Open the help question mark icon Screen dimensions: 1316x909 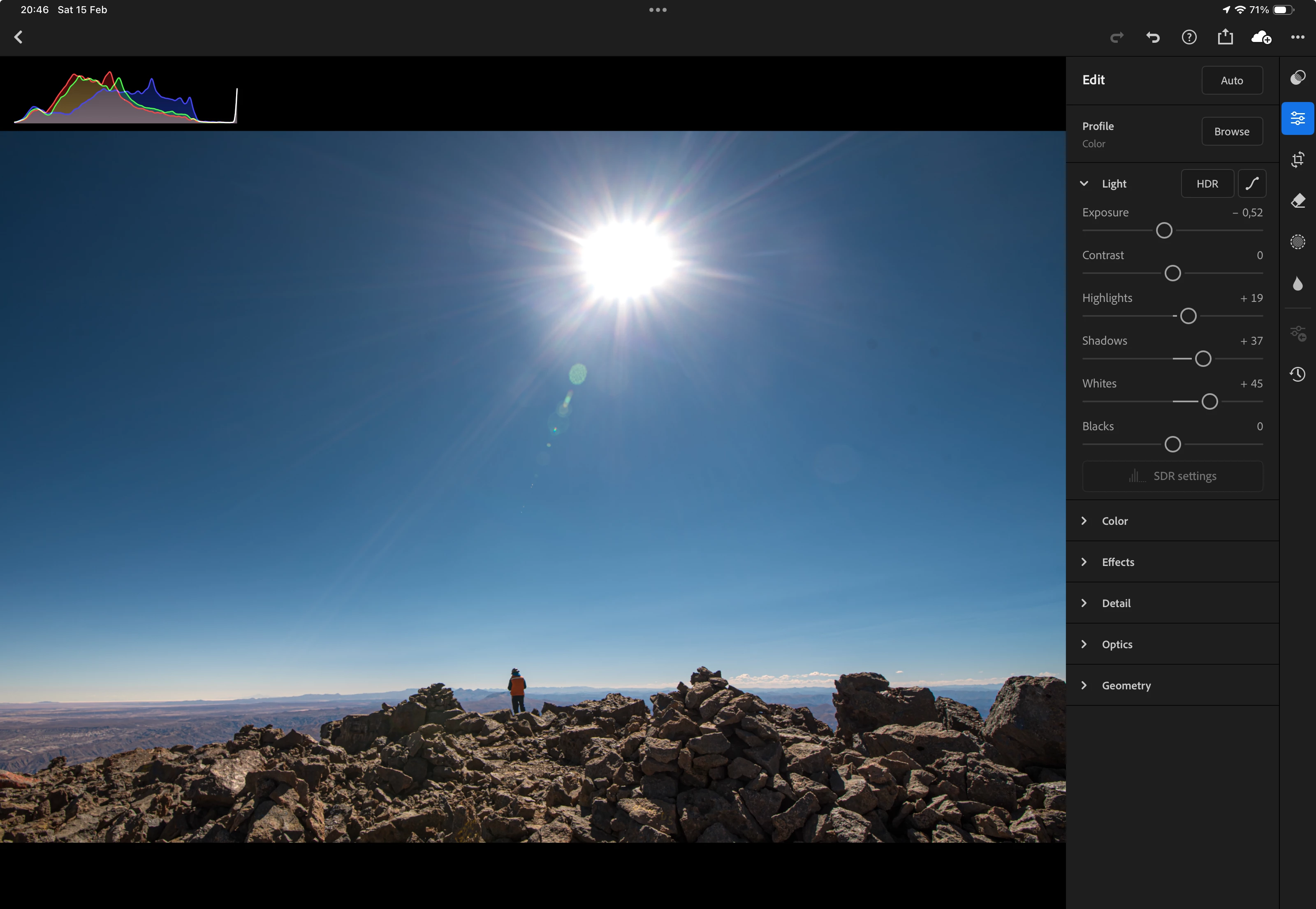click(x=1189, y=37)
